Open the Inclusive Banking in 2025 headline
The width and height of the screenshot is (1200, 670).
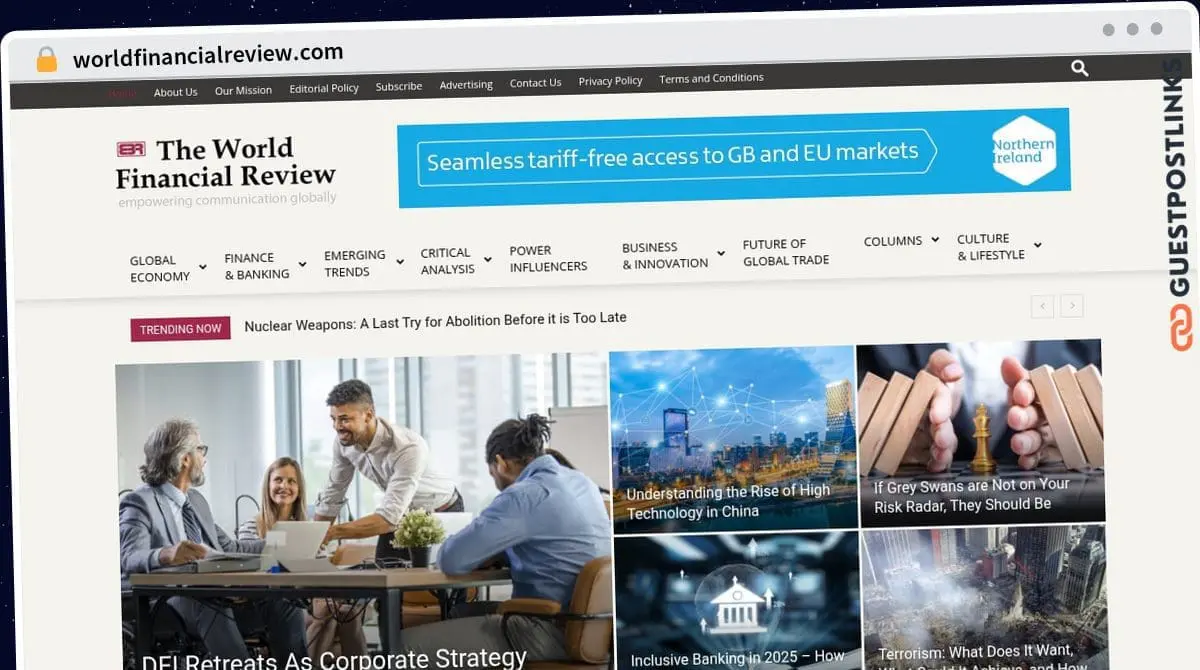point(738,658)
